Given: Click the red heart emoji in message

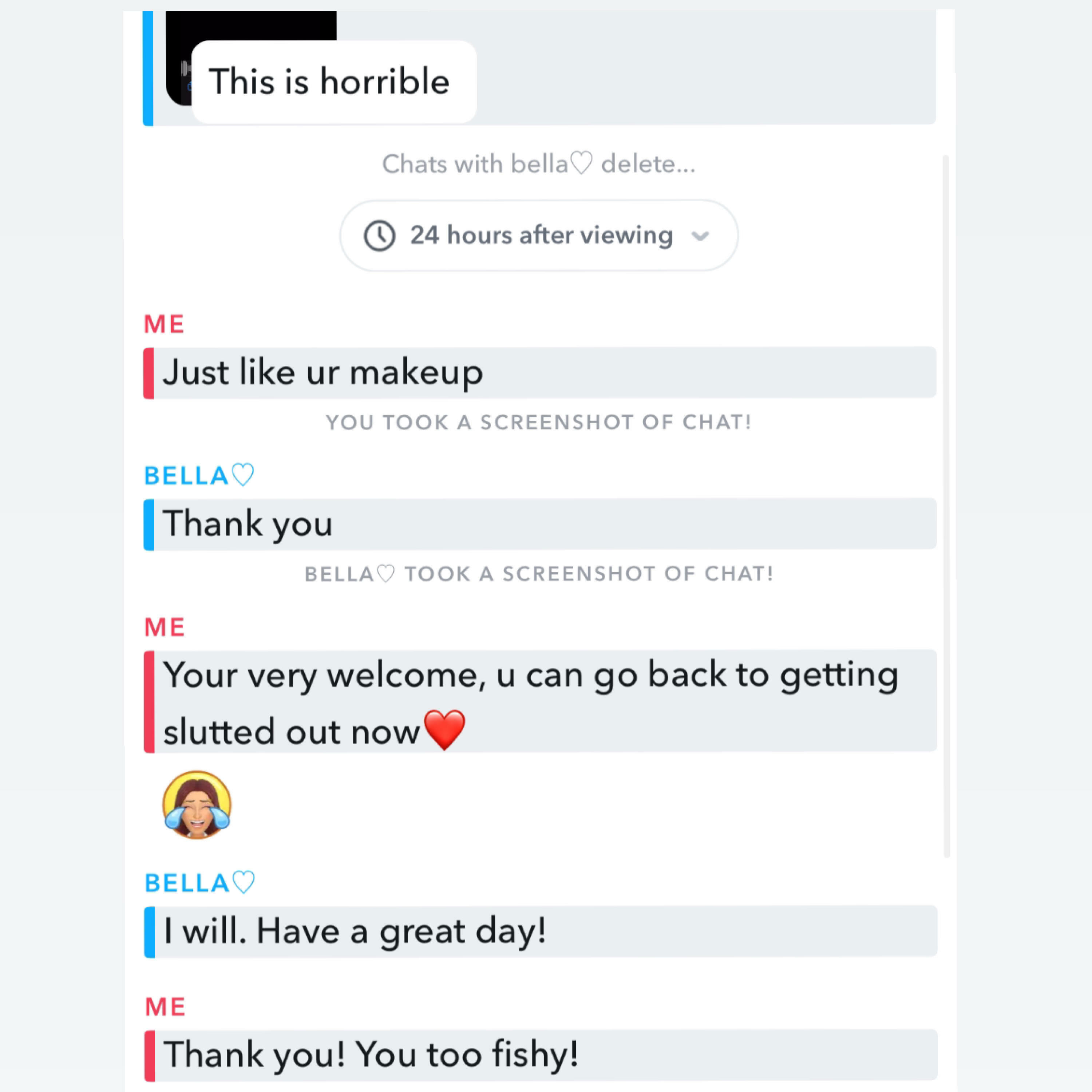Looking at the screenshot, I should tap(444, 730).
